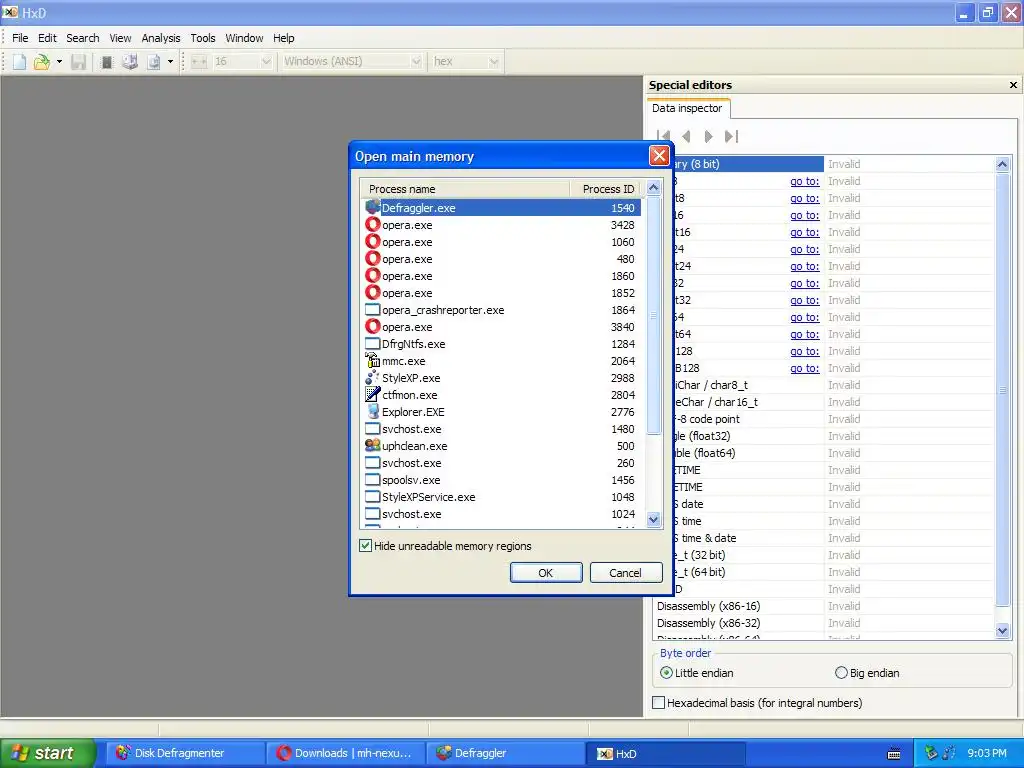Click go to link in B128 row
Screen dimensions: 1024x768
pos(805,368)
